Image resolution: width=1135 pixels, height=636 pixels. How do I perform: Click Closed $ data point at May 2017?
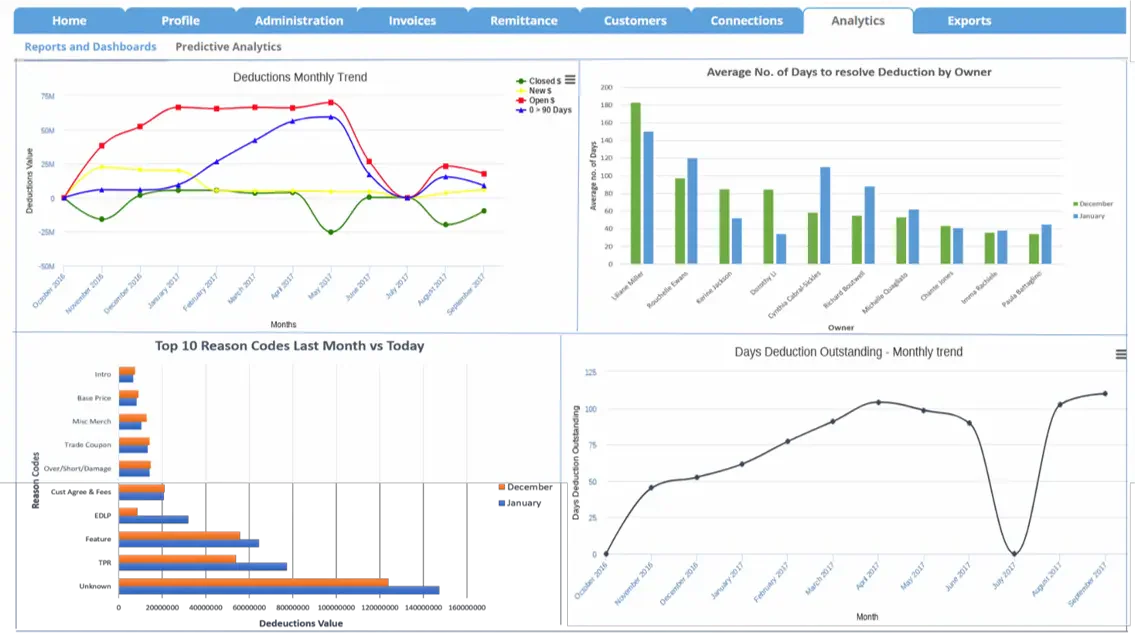coord(331,232)
